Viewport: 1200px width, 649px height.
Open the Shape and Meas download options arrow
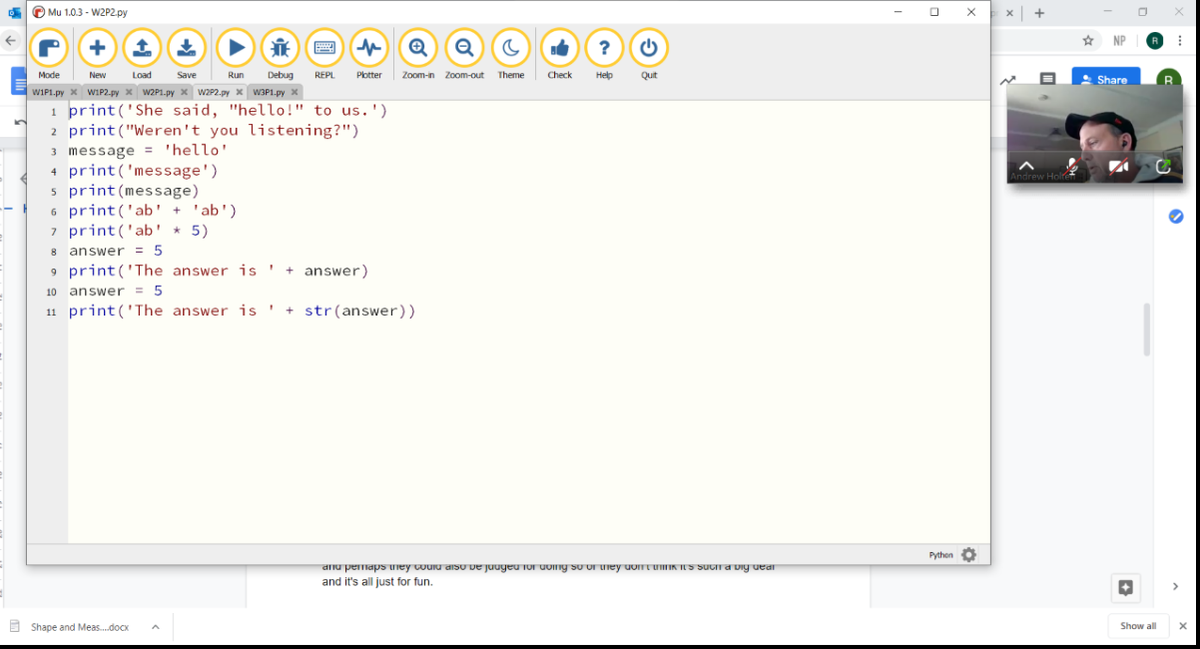(155, 627)
